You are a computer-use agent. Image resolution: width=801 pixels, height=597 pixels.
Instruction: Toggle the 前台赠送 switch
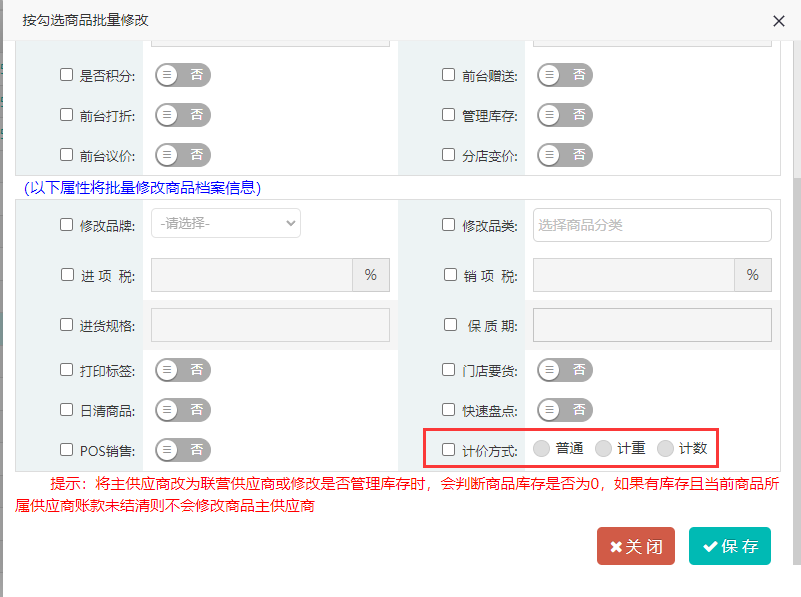[565, 75]
